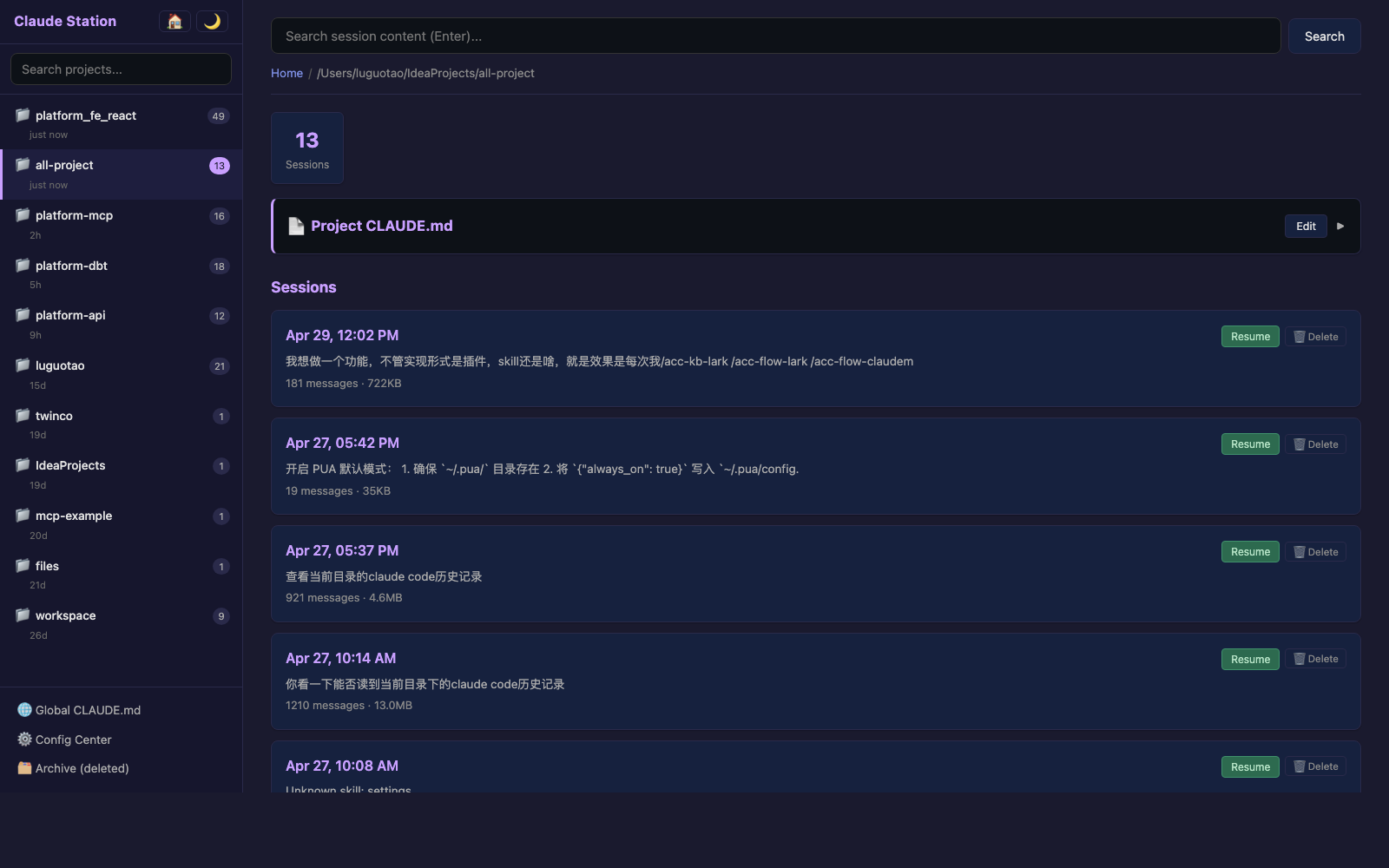Click the home icon button in sidebar header
This screenshot has width=1389, height=868.
point(174,22)
